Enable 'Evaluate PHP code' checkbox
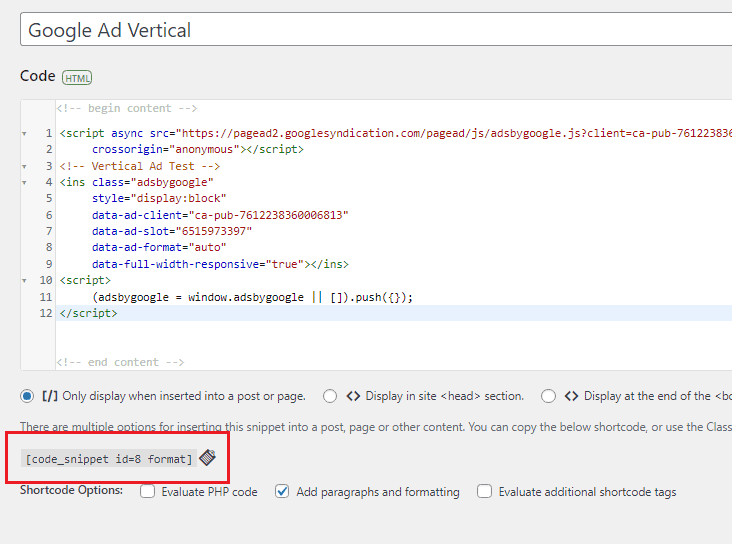This screenshot has height=544, width=732. click(x=148, y=492)
